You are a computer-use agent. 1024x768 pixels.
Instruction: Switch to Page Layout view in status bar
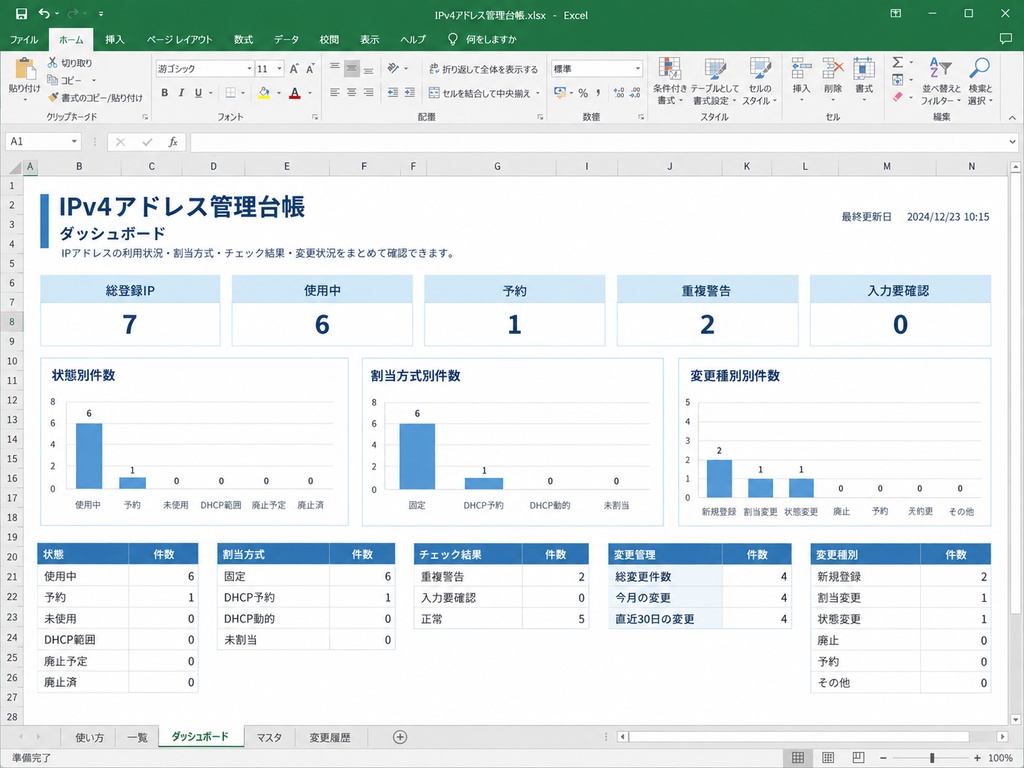[x=828, y=758]
